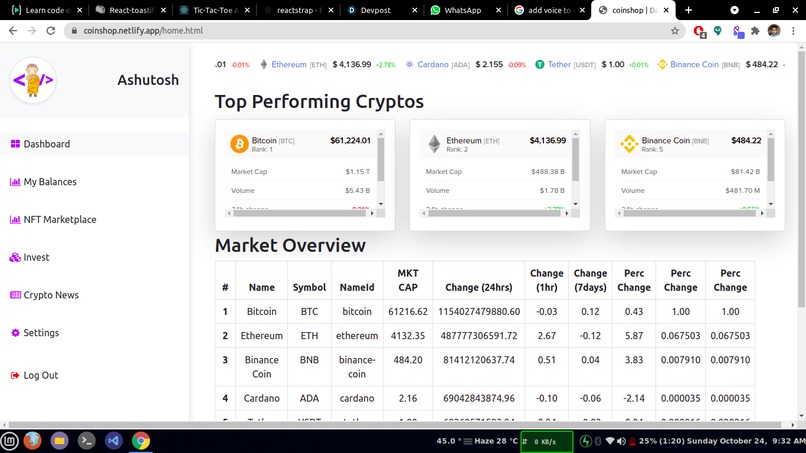This screenshot has height=453, width=806.
Task: Click the Bitcoin logo in the card
Action: [x=239, y=144]
